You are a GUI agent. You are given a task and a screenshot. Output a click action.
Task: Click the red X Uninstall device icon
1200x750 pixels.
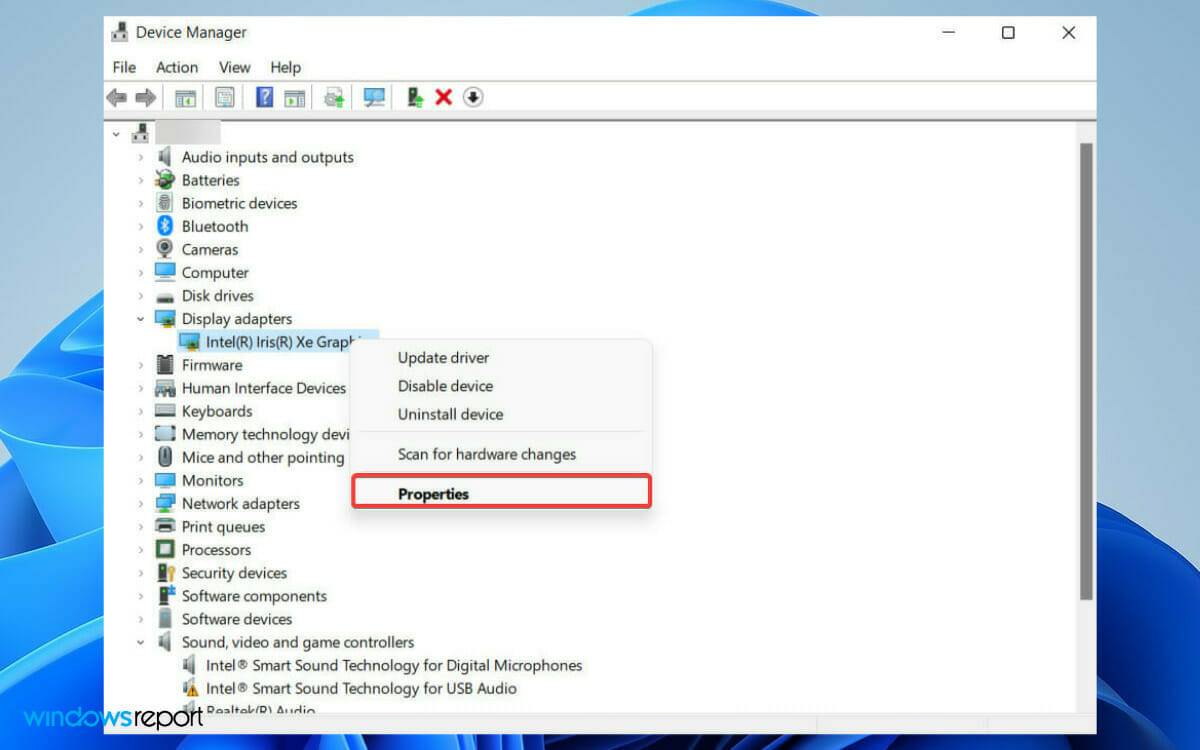tap(443, 97)
